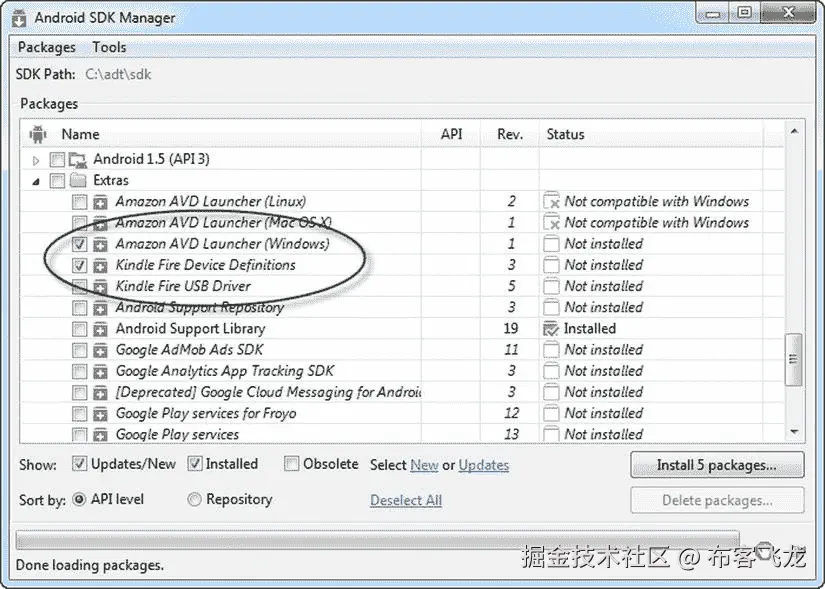Click package icon for Deprecated Google Cloud Messaging
Image resolution: width=825 pixels, height=589 pixels.
click(100, 393)
